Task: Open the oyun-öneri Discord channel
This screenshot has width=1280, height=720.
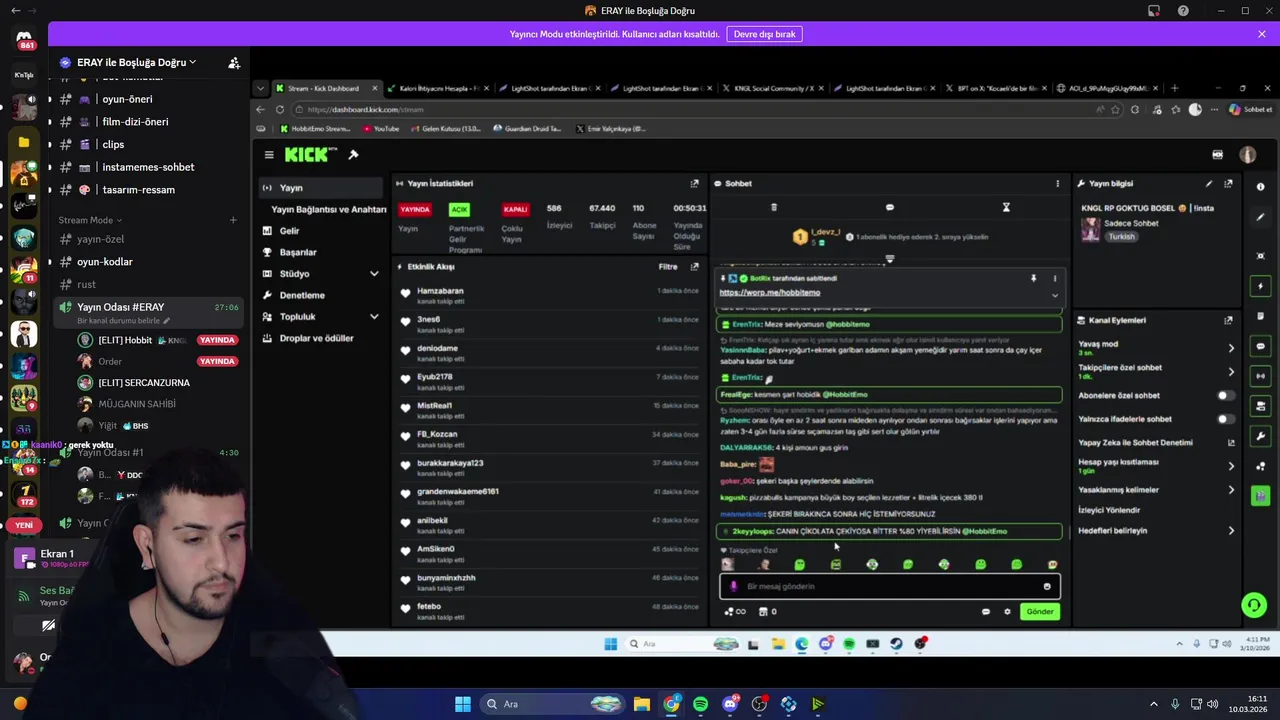Action: point(127,99)
